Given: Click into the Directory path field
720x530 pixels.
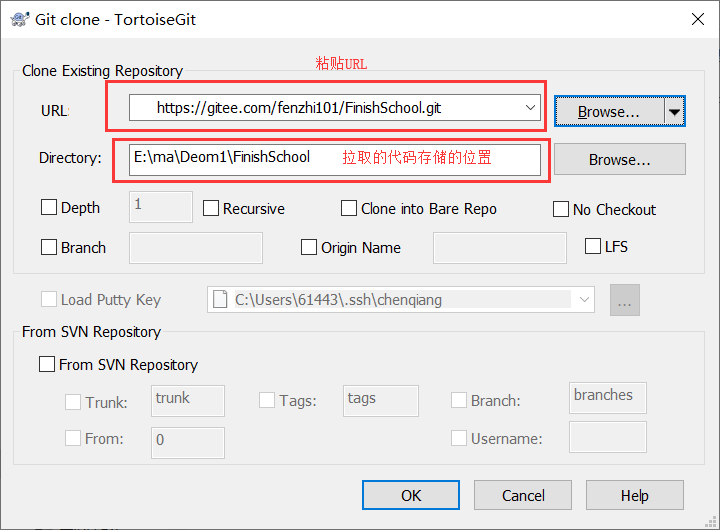Looking at the screenshot, I should [x=335, y=159].
